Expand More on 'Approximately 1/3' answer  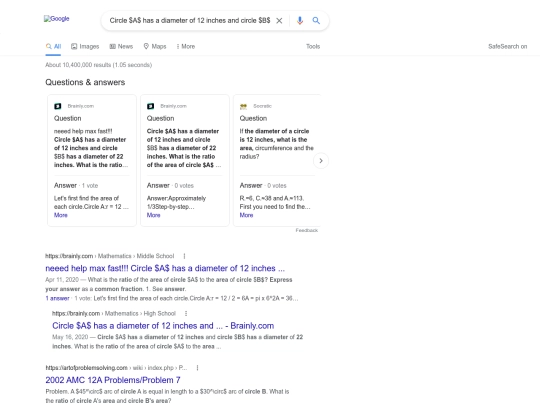click(x=154, y=215)
